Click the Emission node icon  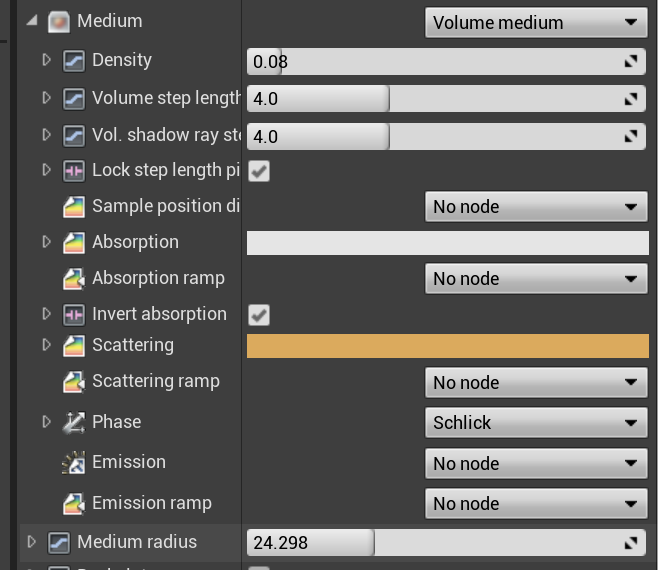(74, 462)
